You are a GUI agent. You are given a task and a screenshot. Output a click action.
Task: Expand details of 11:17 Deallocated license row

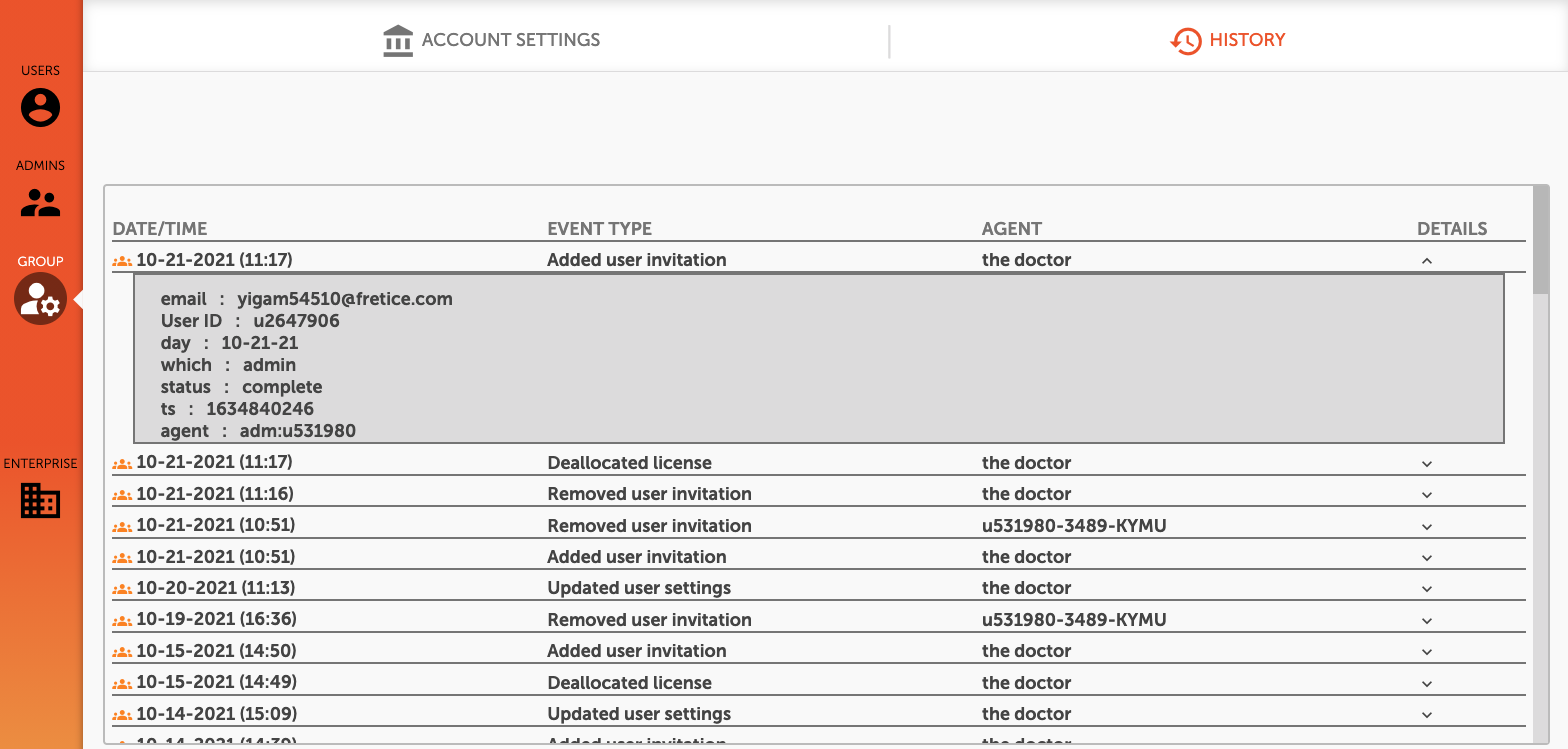click(x=1427, y=464)
